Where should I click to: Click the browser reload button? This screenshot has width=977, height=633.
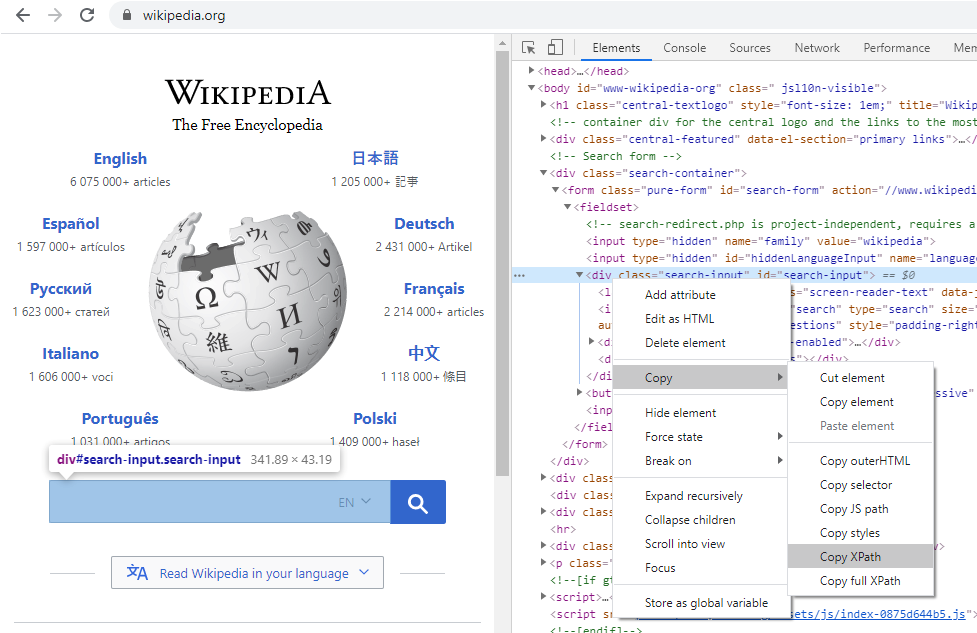coord(87,15)
